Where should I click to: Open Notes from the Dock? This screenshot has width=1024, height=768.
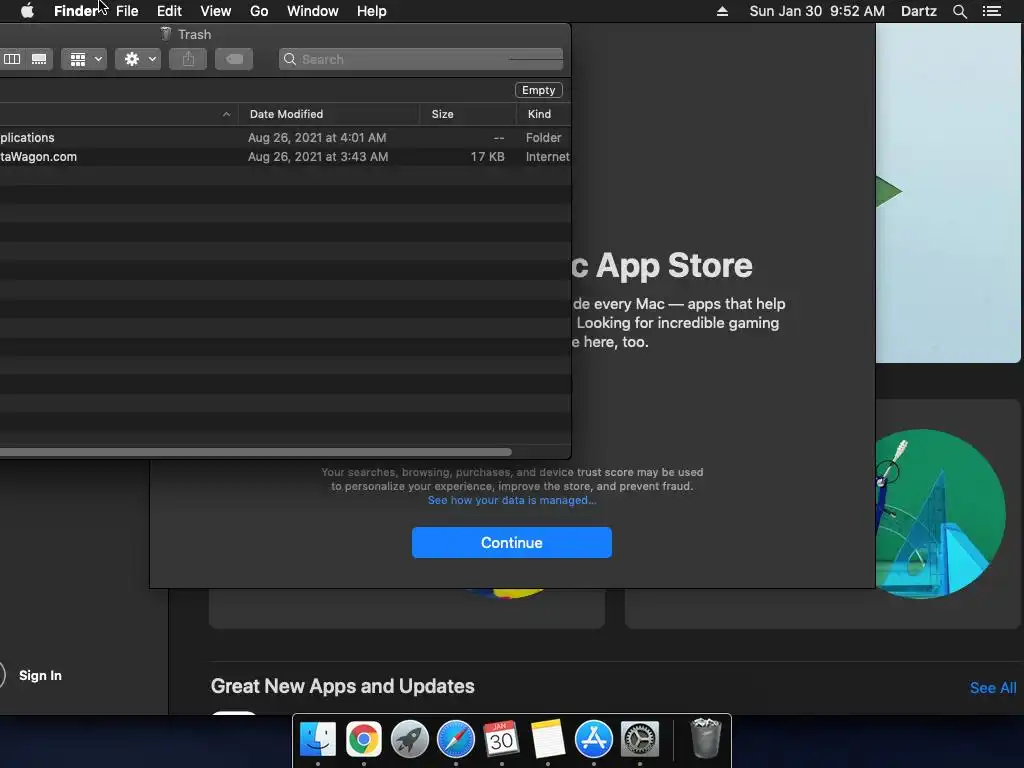tap(547, 739)
